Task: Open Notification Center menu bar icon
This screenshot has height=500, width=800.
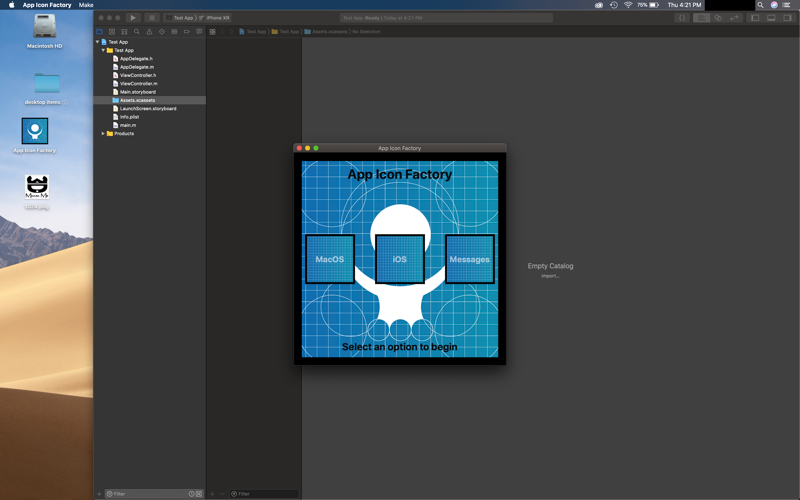Action: (x=787, y=5)
